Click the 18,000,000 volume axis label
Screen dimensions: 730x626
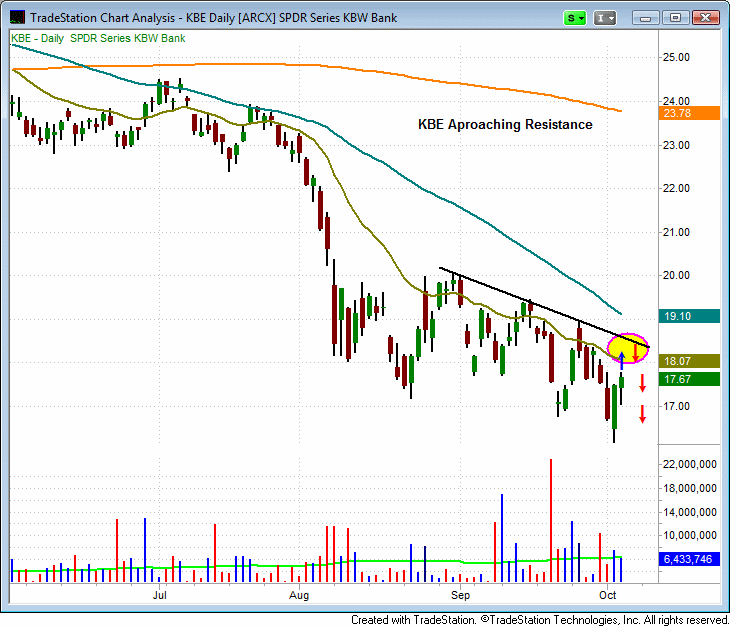click(x=689, y=488)
